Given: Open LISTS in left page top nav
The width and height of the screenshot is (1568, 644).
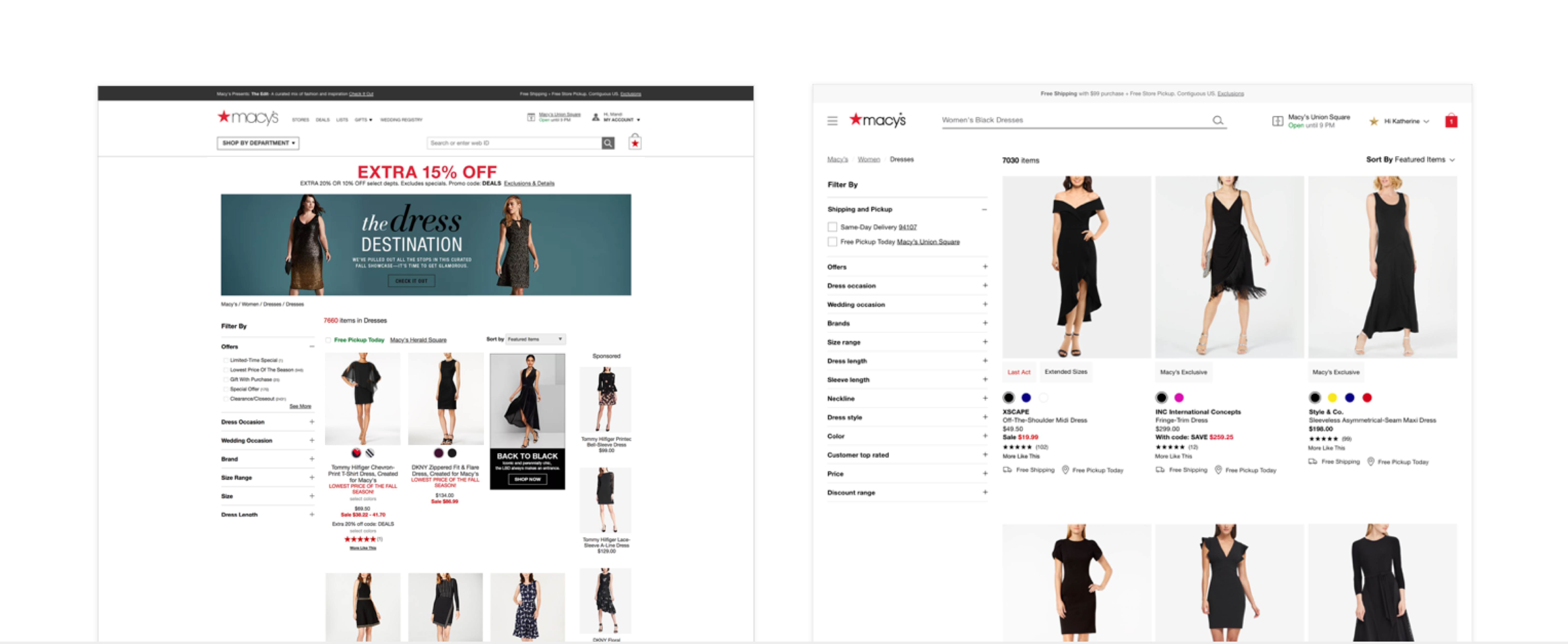Looking at the screenshot, I should tap(342, 120).
